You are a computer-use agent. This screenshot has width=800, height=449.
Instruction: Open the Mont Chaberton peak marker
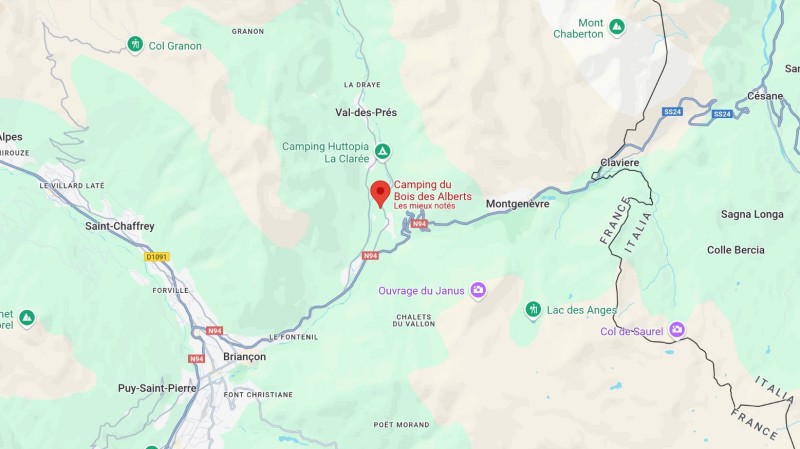[617, 28]
